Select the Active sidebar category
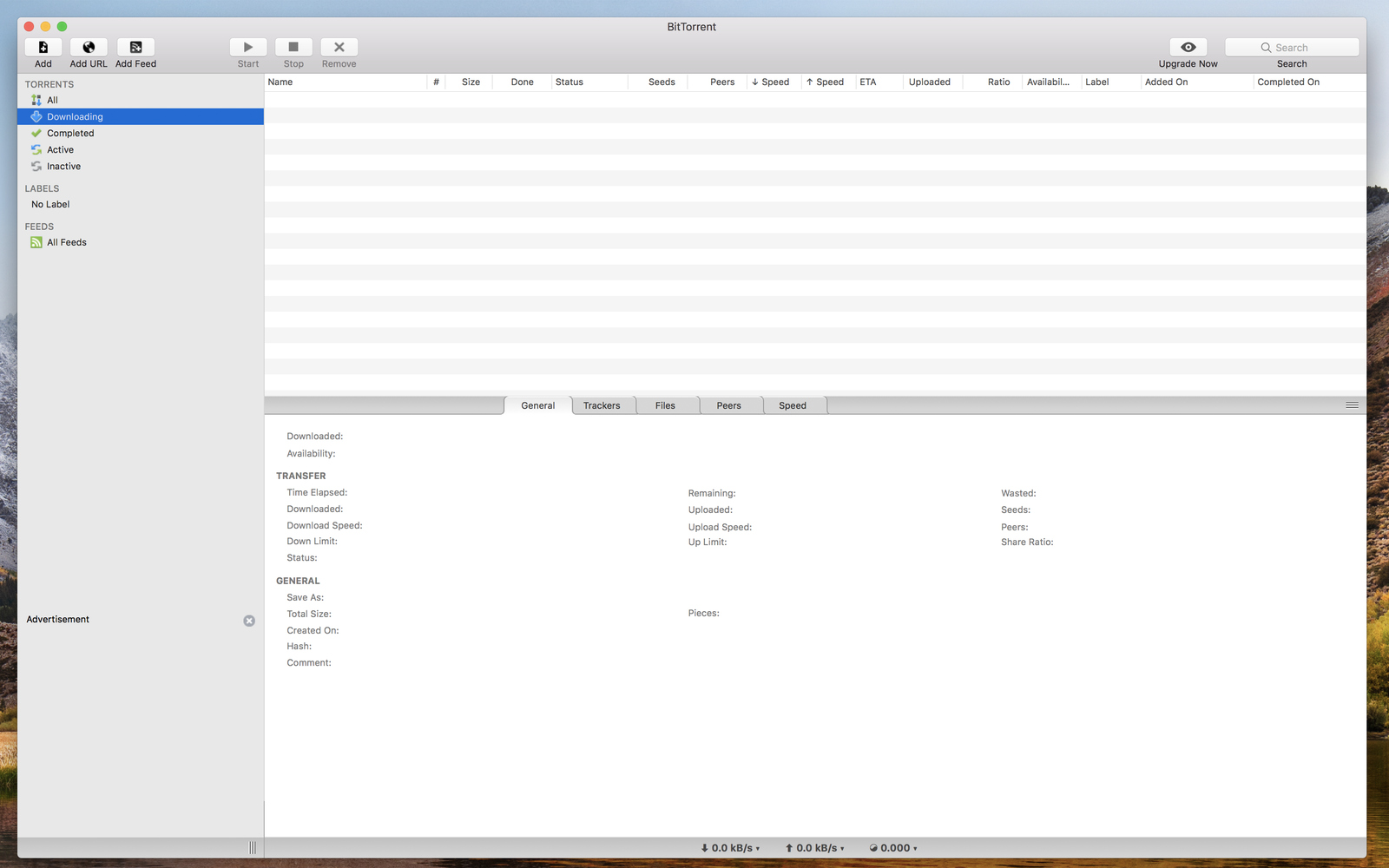 click(x=141, y=149)
